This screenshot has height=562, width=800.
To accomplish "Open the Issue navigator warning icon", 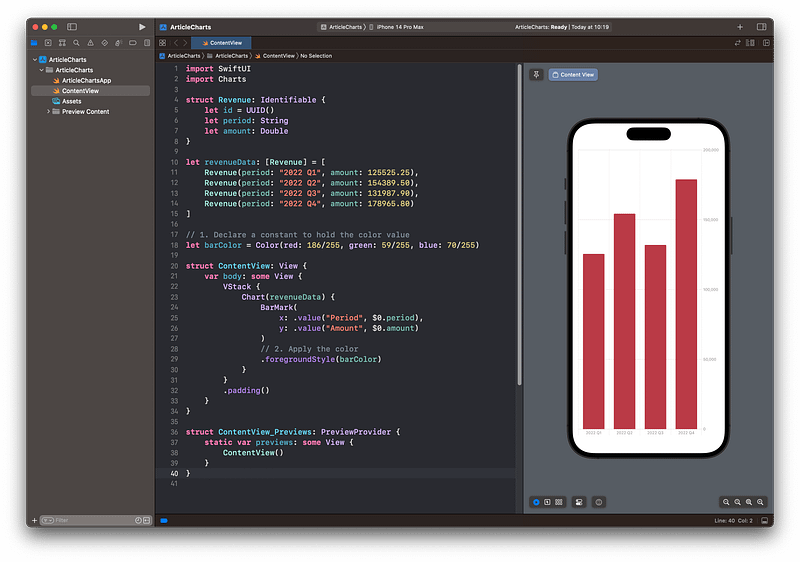I will (x=90, y=43).
